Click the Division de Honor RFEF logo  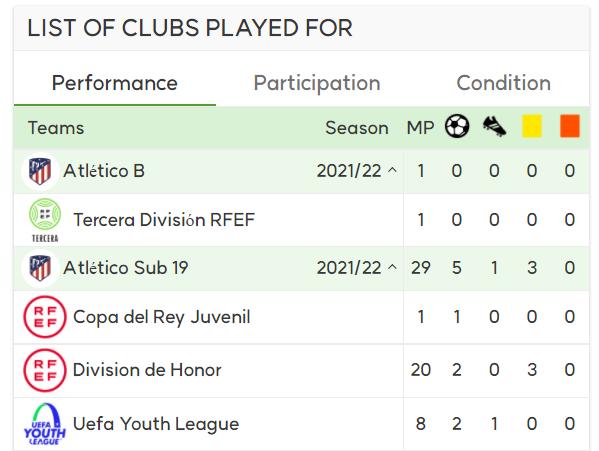click(x=45, y=370)
